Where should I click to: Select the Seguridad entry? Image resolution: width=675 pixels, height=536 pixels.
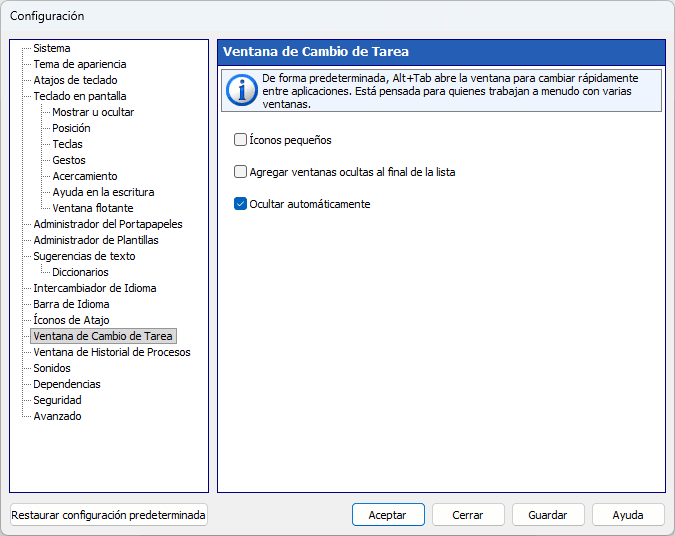tap(57, 400)
